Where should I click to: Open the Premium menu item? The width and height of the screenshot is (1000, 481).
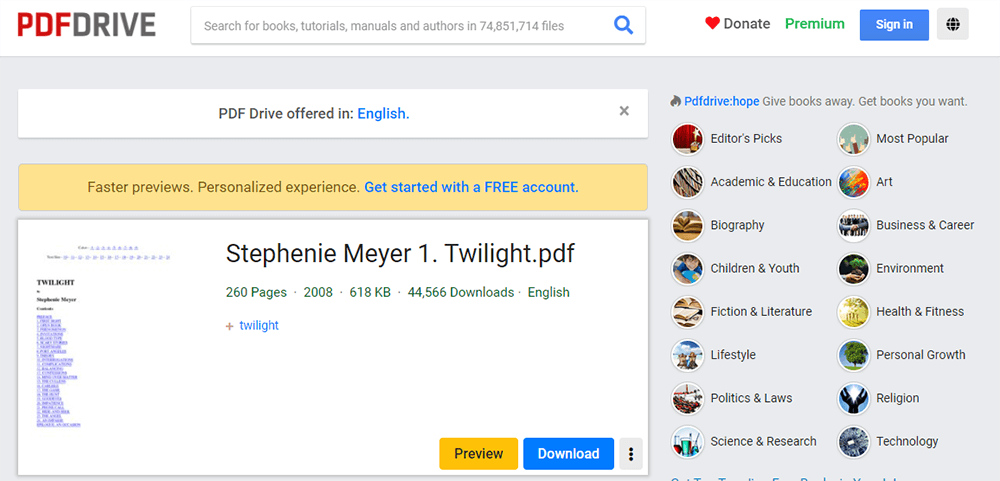point(814,24)
